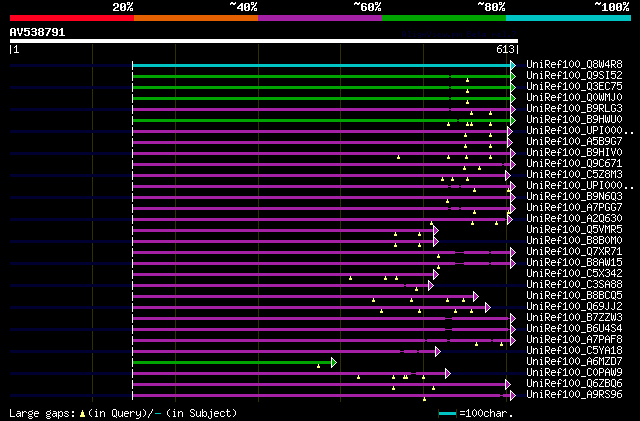Screen dimensions: 640x421
Task: Click the UniRef100_Q8W4R8 hit label
Action: (x=574, y=65)
